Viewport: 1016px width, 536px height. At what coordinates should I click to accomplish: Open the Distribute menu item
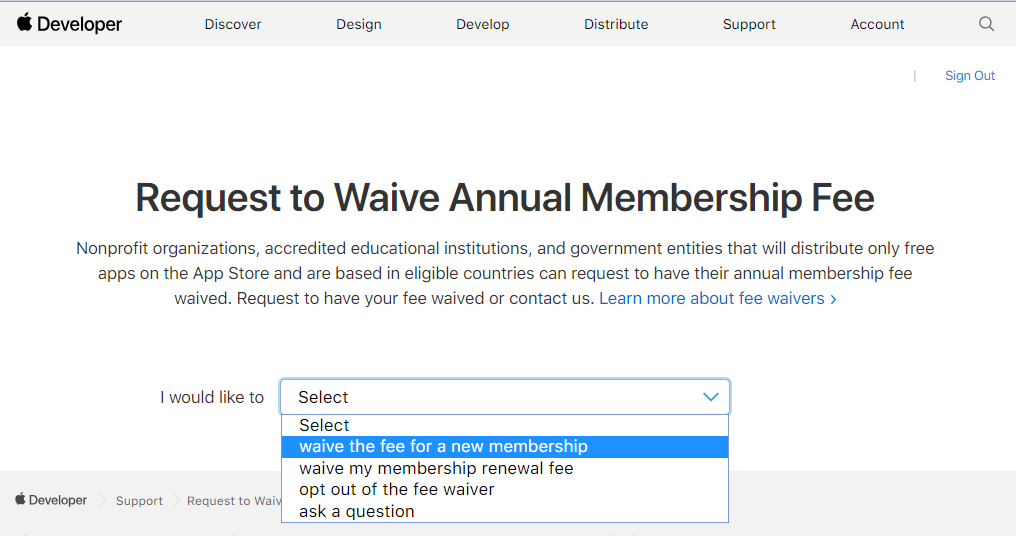(616, 24)
